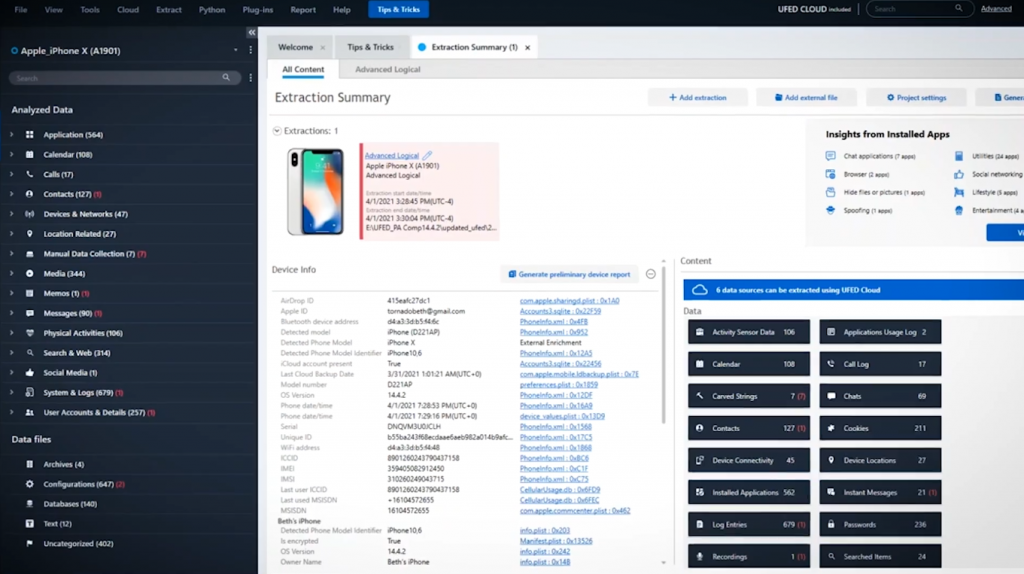1024x574 pixels.
Task: Click the Databases icon in Data files
Action: 29,503
